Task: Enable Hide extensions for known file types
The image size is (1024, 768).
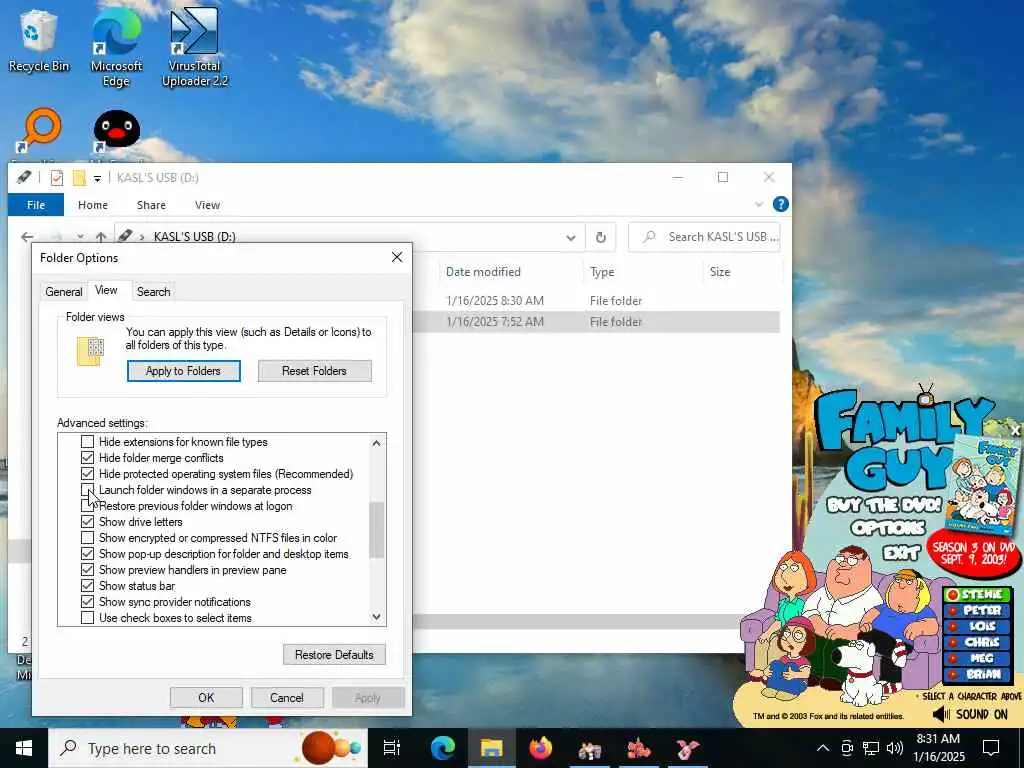Action: click(x=87, y=442)
